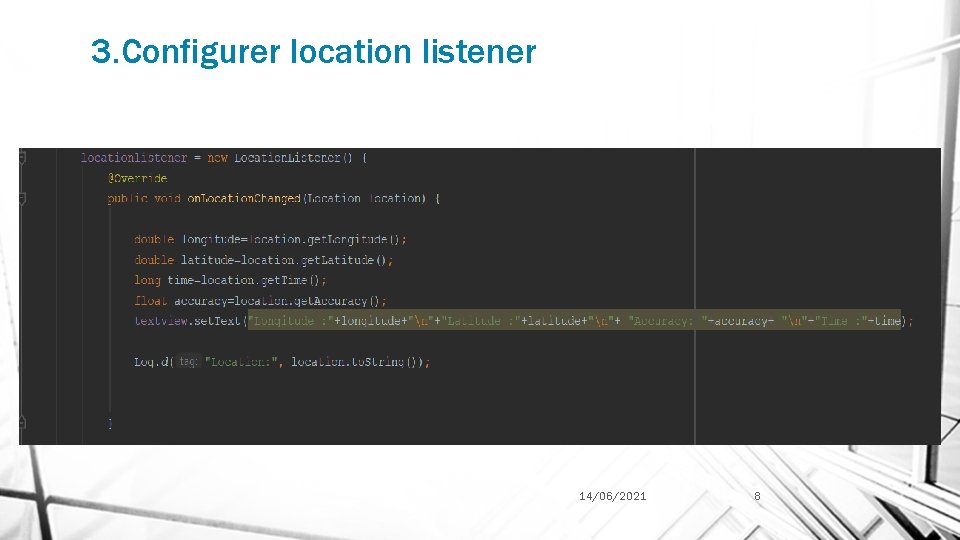This screenshot has width=960, height=540.
Task: Click the closing-brace fold marker at the code's bottom
Action: (23, 422)
